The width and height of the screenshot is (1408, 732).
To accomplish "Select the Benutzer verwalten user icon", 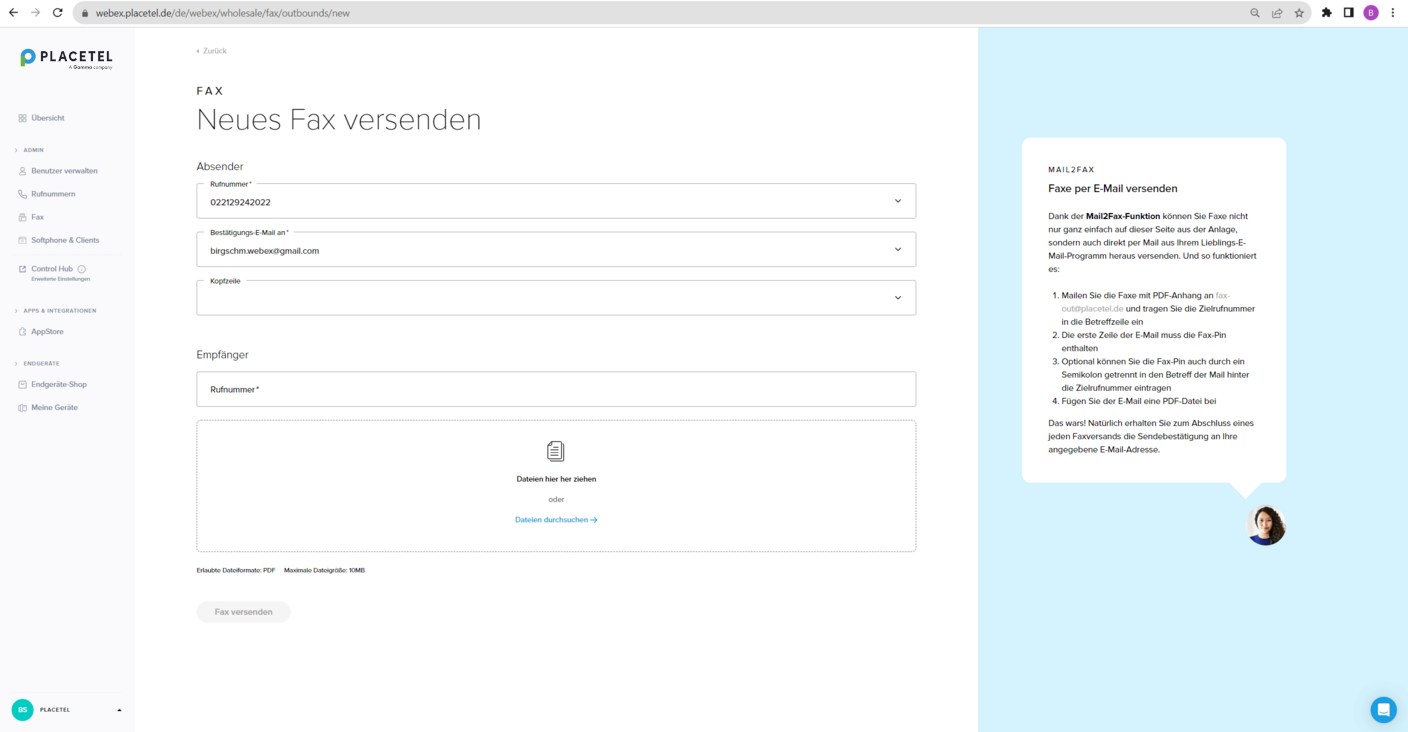I will tap(21, 170).
